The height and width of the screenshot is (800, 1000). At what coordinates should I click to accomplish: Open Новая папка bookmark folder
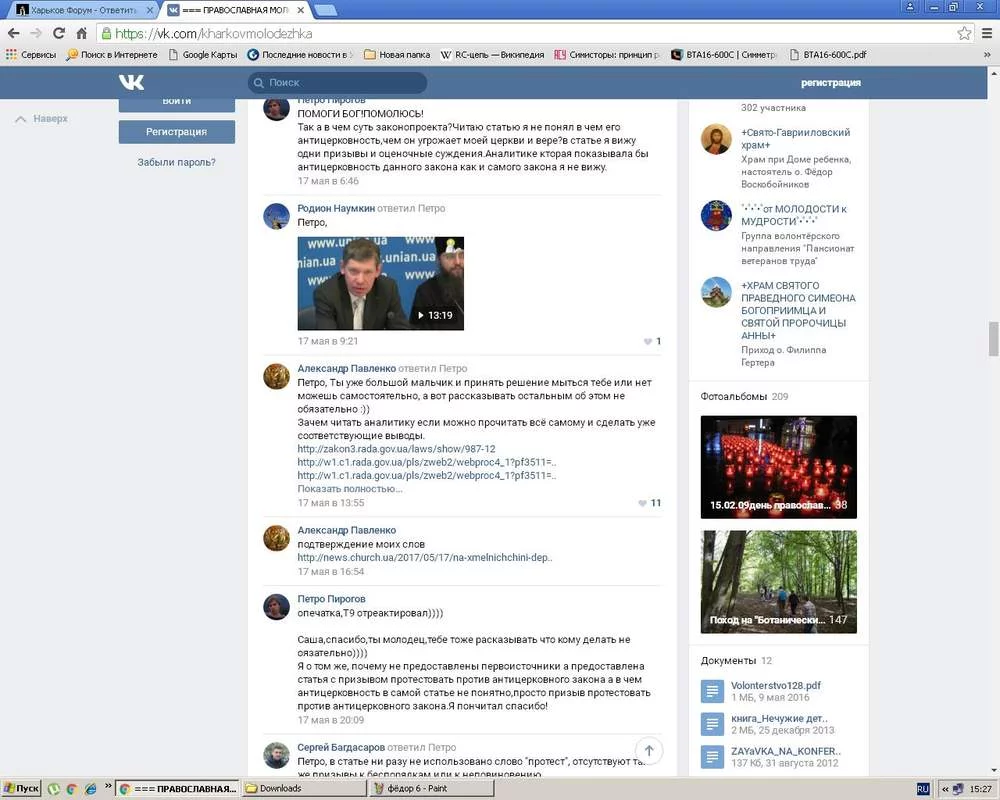(397, 55)
